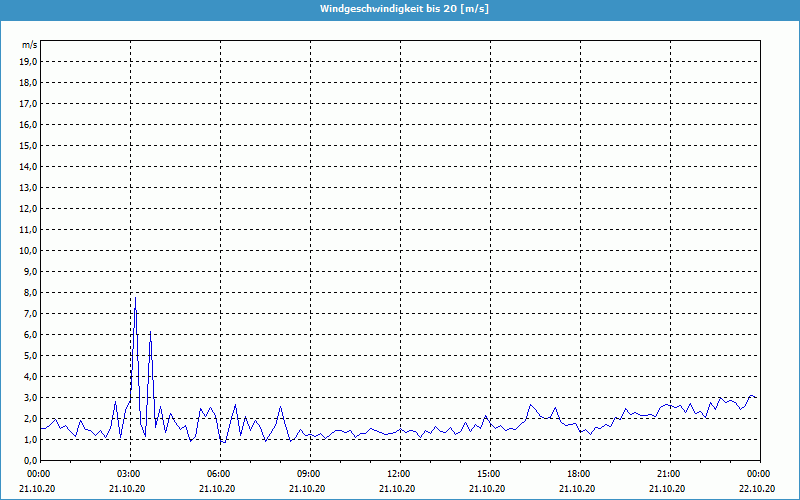Click the 'm/s' unit label on the y-axis

(x=30, y=45)
